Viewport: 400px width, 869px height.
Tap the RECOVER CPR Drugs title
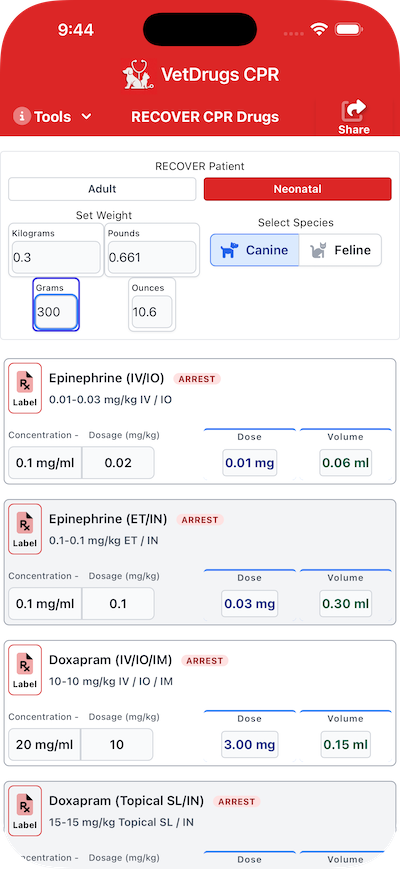point(205,117)
